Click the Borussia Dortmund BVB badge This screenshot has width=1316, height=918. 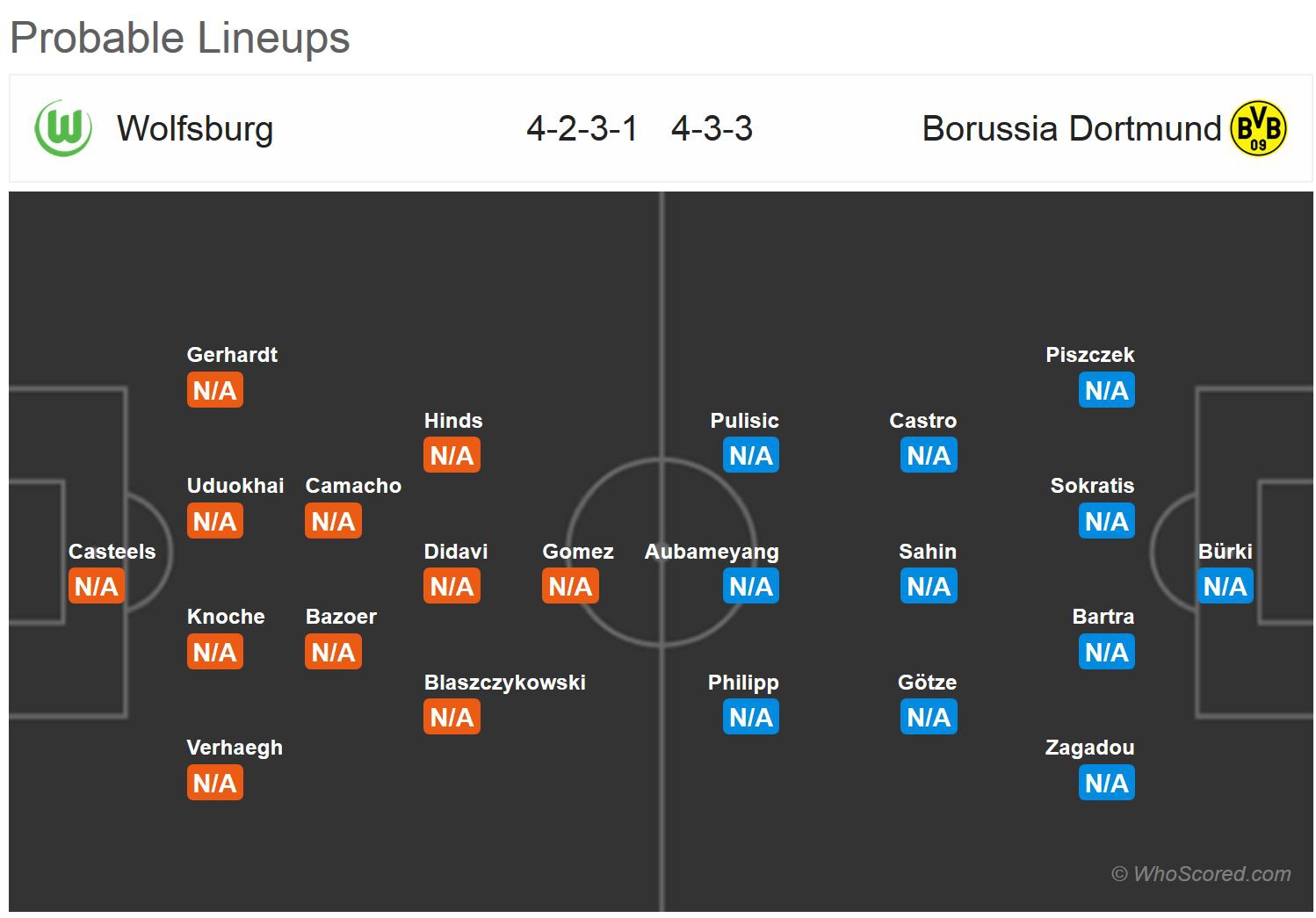(x=1258, y=128)
